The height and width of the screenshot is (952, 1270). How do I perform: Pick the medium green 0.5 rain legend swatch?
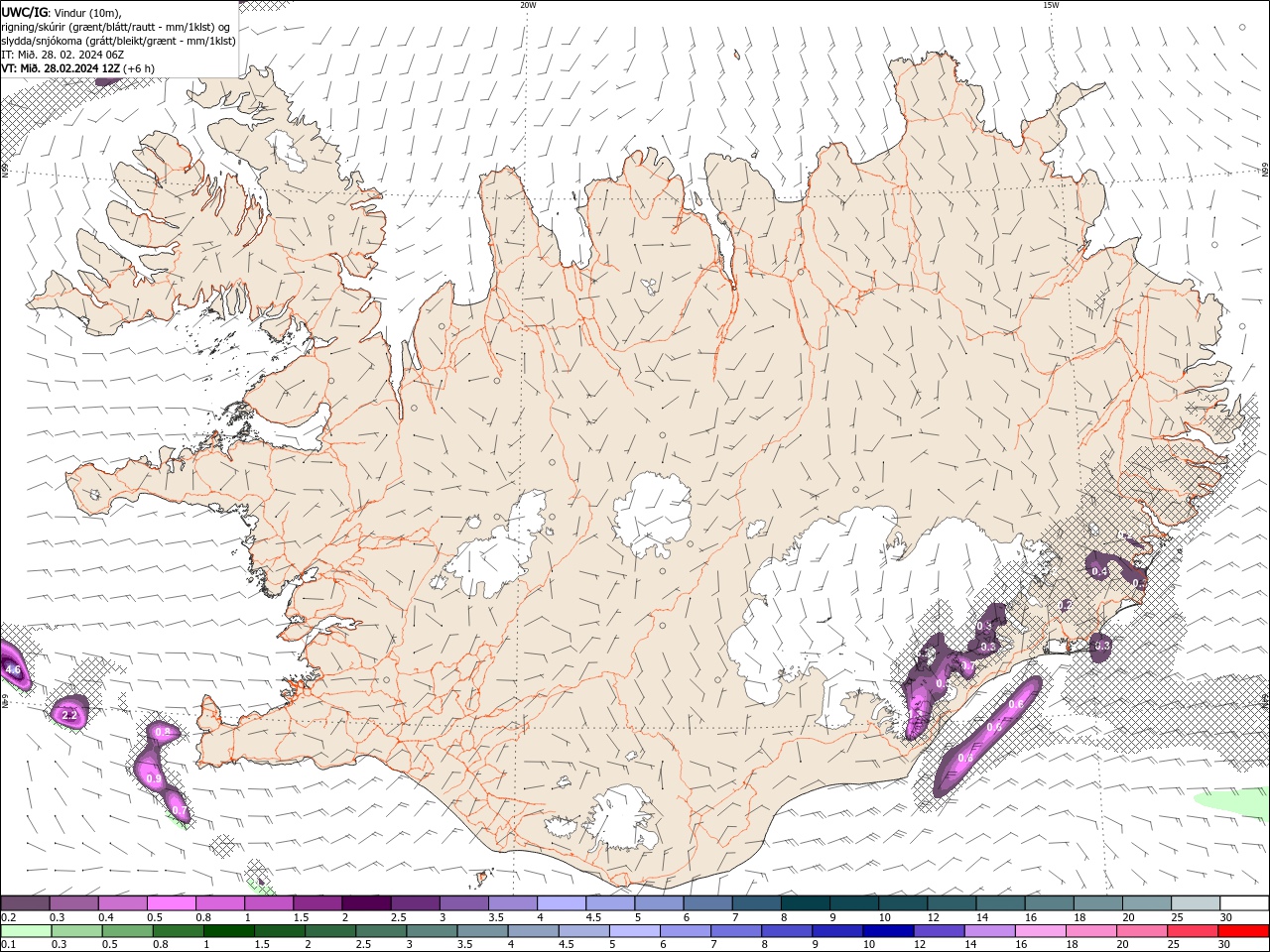click(127, 931)
